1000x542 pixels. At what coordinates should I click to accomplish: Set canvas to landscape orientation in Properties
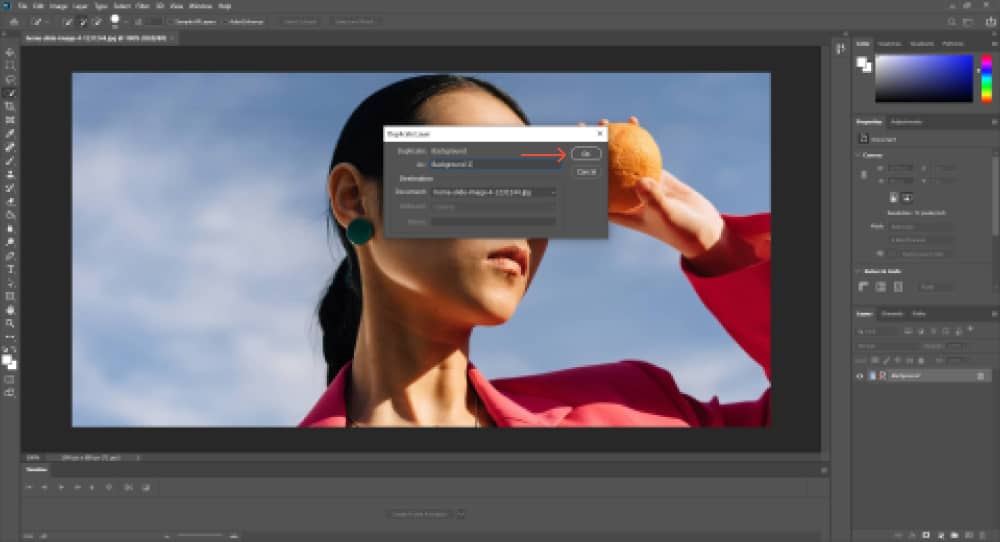click(907, 198)
